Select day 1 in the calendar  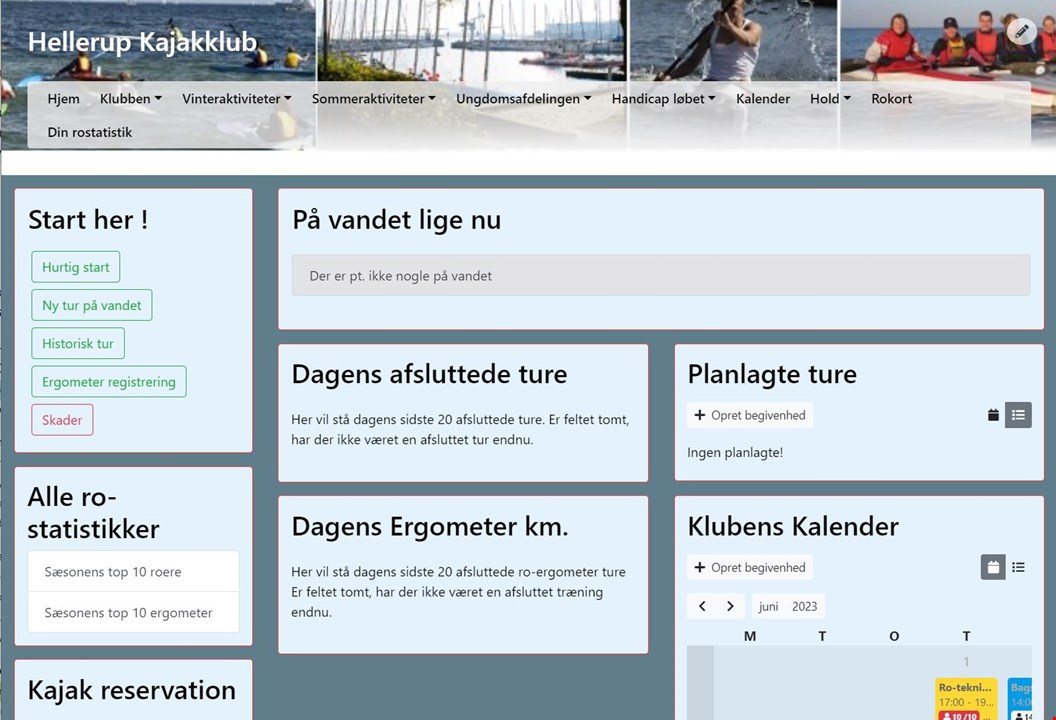(x=966, y=661)
